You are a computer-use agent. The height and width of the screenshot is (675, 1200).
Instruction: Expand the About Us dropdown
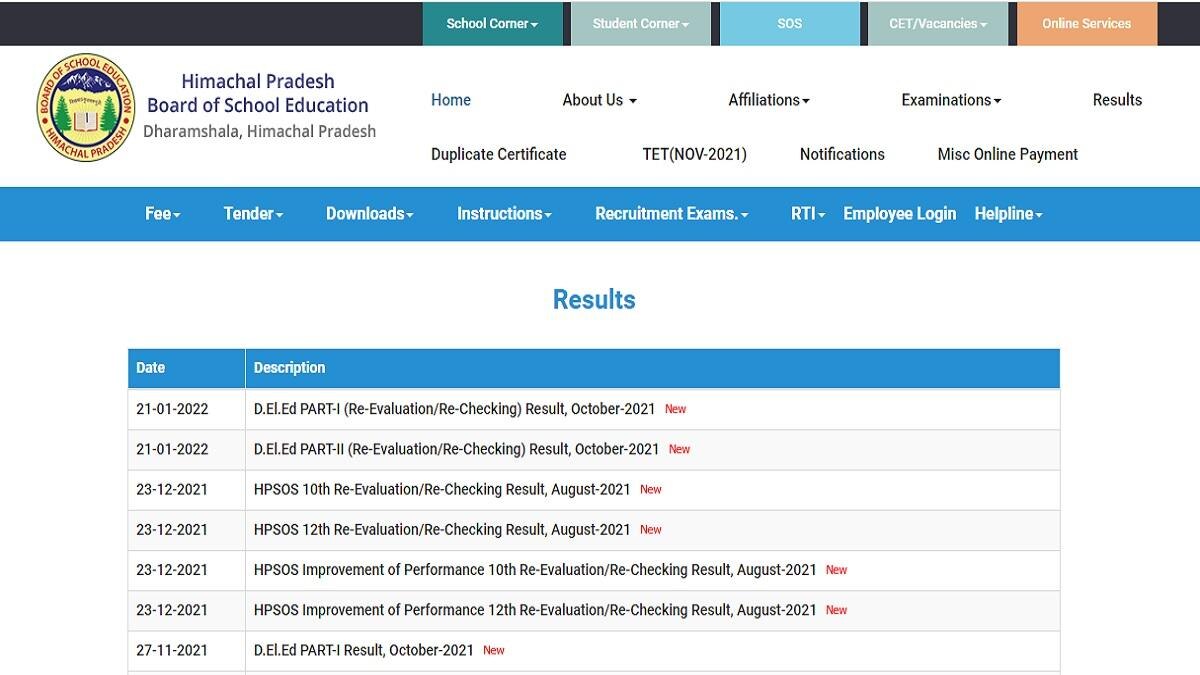598,100
